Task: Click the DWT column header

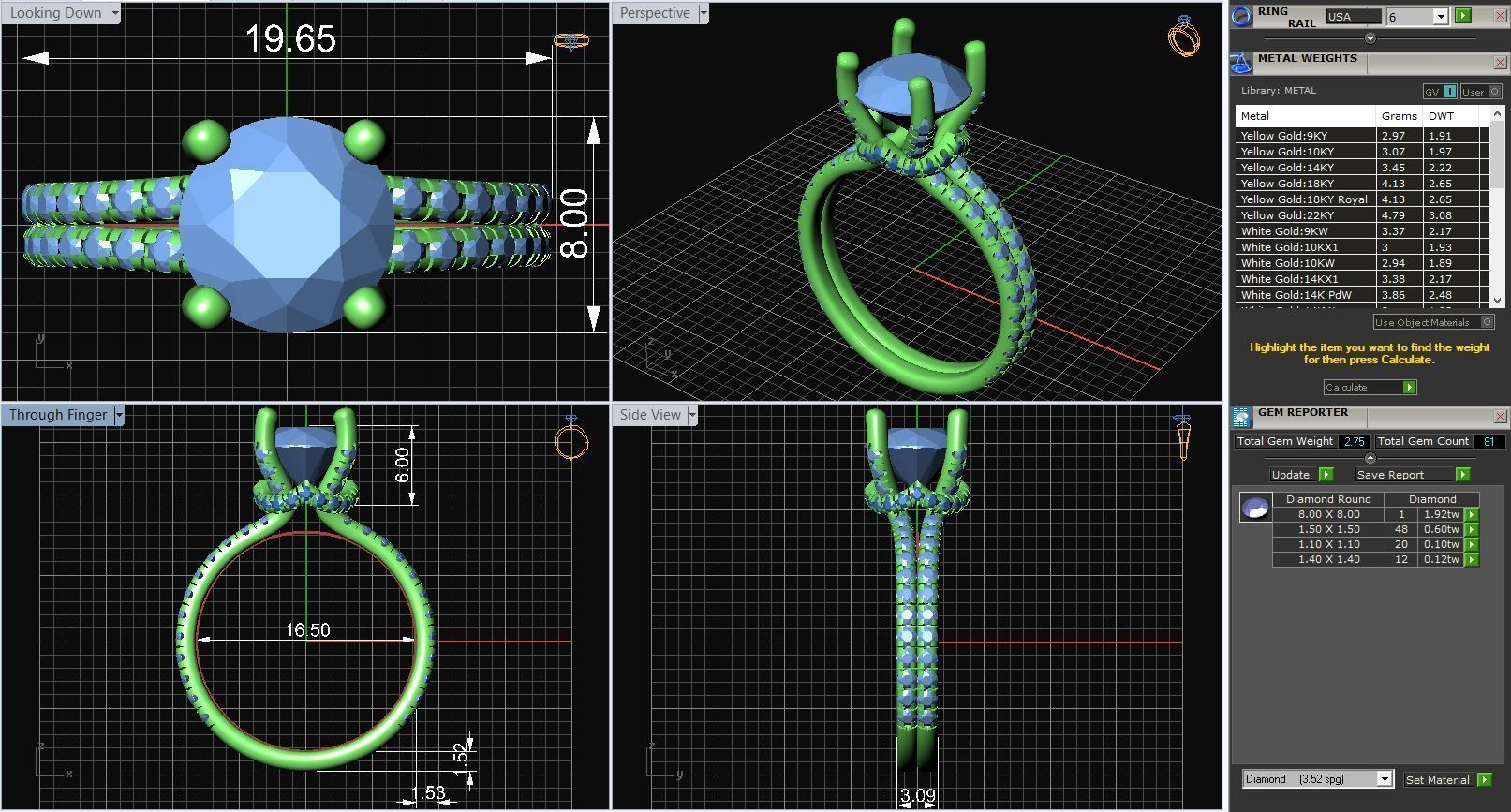Action: (1450, 116)
